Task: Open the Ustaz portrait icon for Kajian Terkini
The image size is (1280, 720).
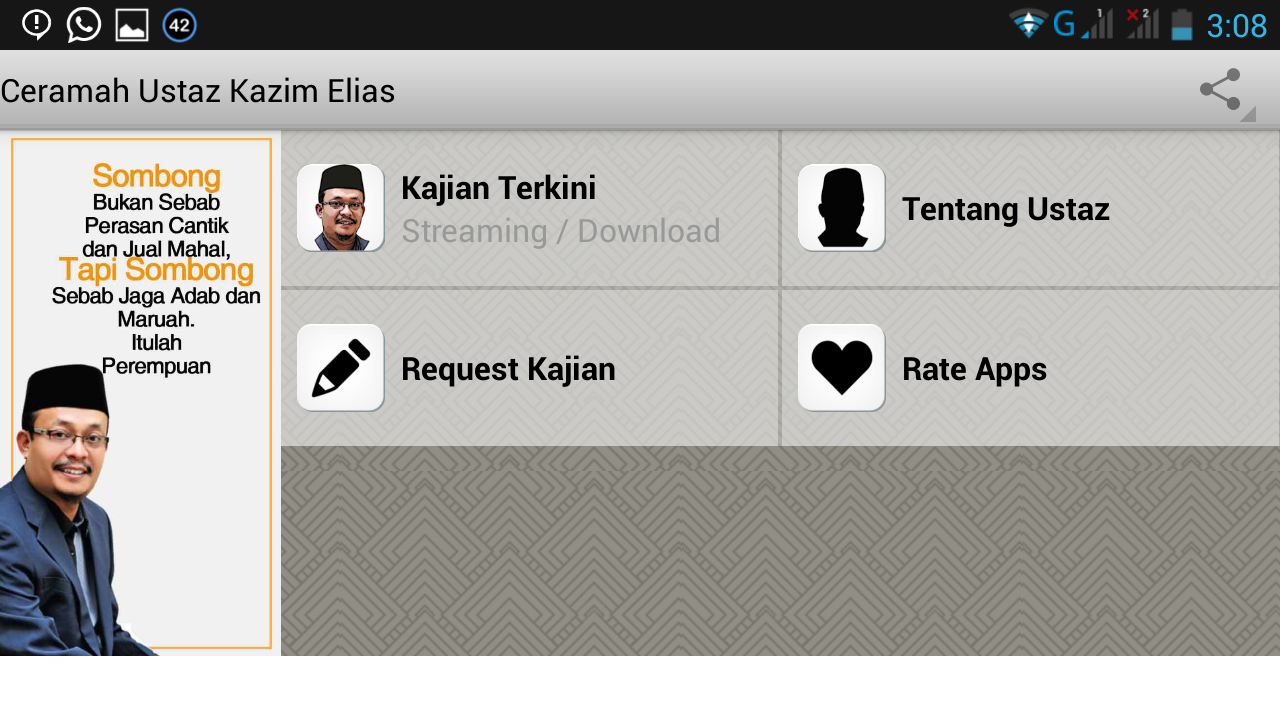Action: [x=341, y=208]
